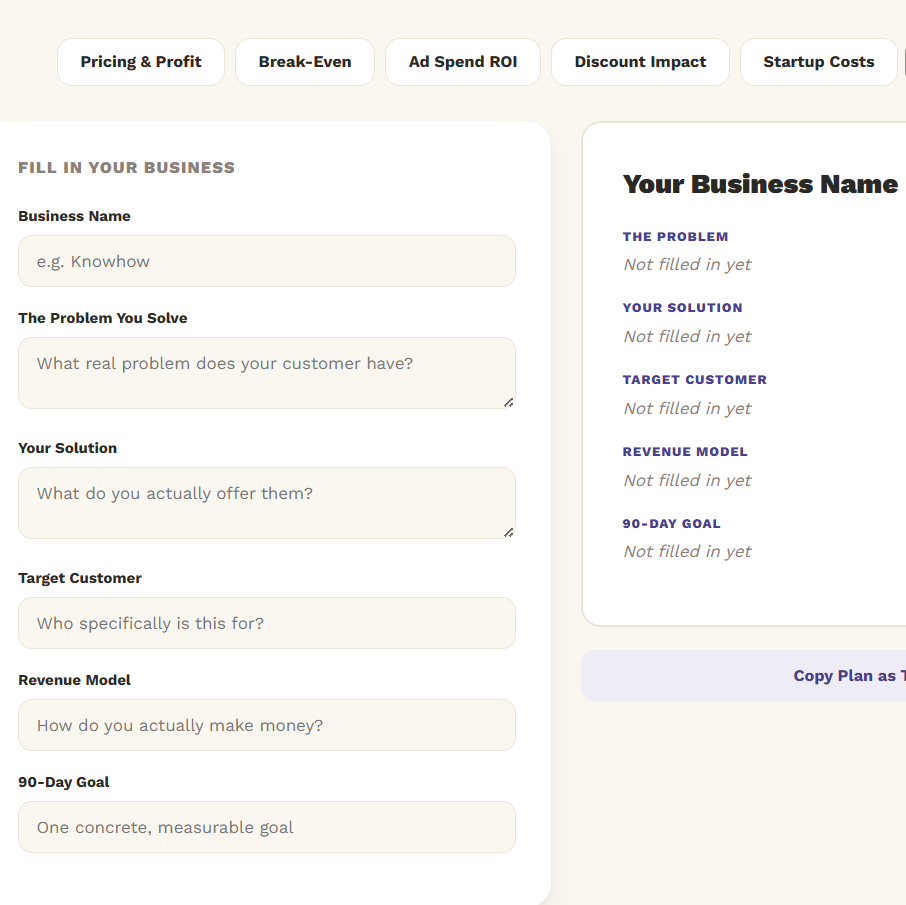Open the Discount Impact tab

640,62
